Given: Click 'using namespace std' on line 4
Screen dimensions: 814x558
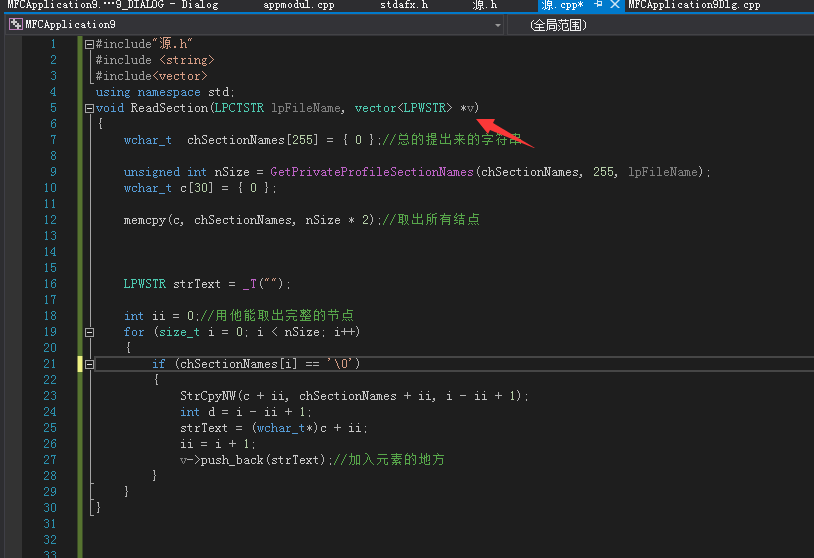Looking at the screenshot, I should pyautogui.click(x=165, y=92).
